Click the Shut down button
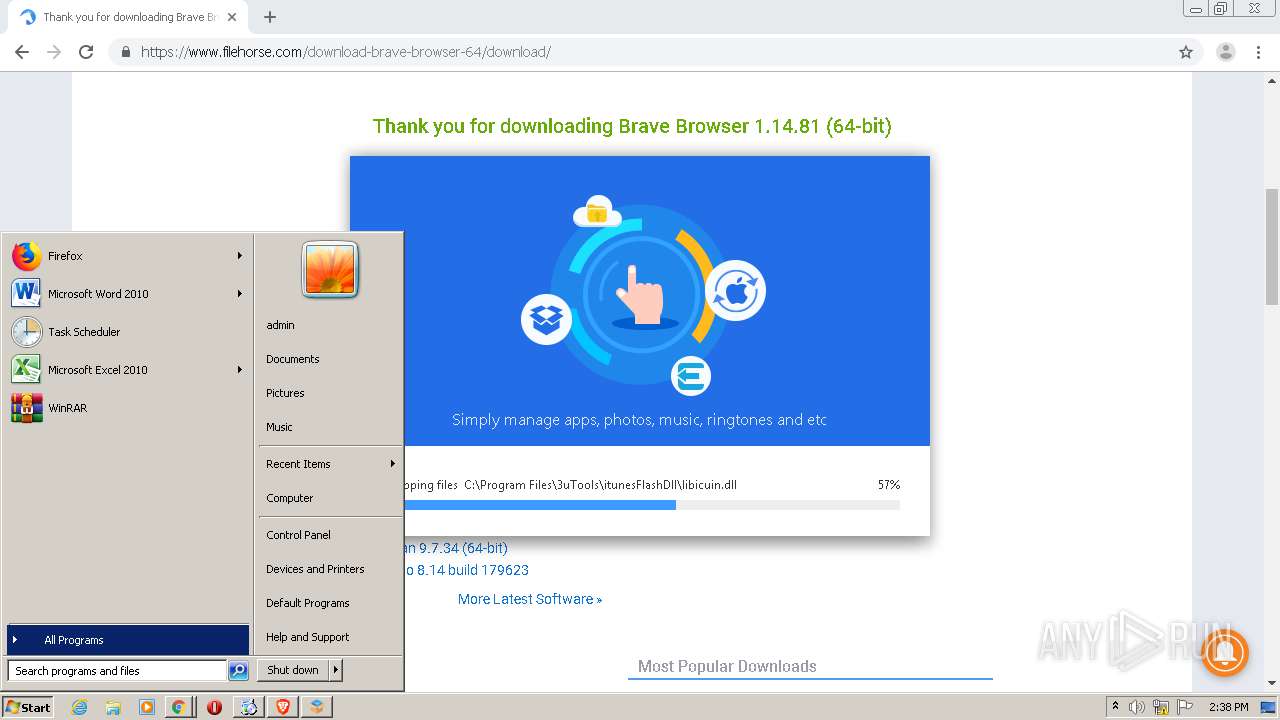This screenshot has height=720, width=1280. (x=293, y=670)
